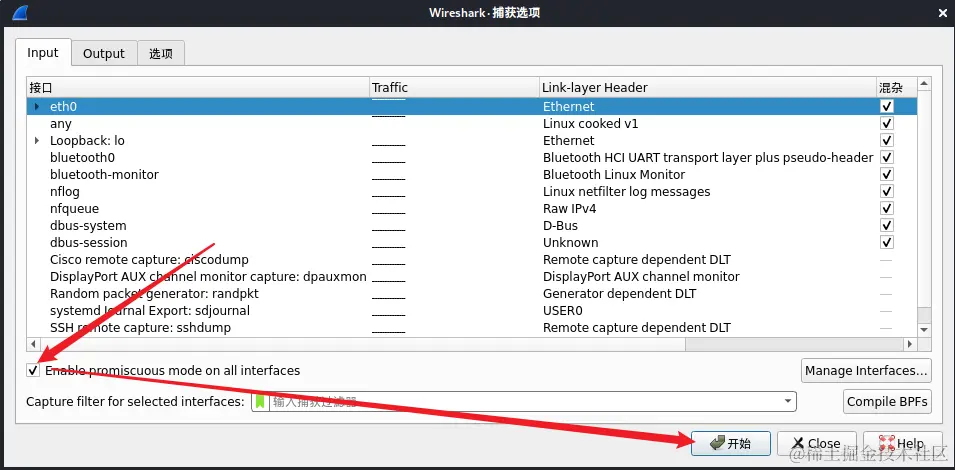Select the any interface row
The width and height of the screenshot is (955, 470).
point(472,124)
